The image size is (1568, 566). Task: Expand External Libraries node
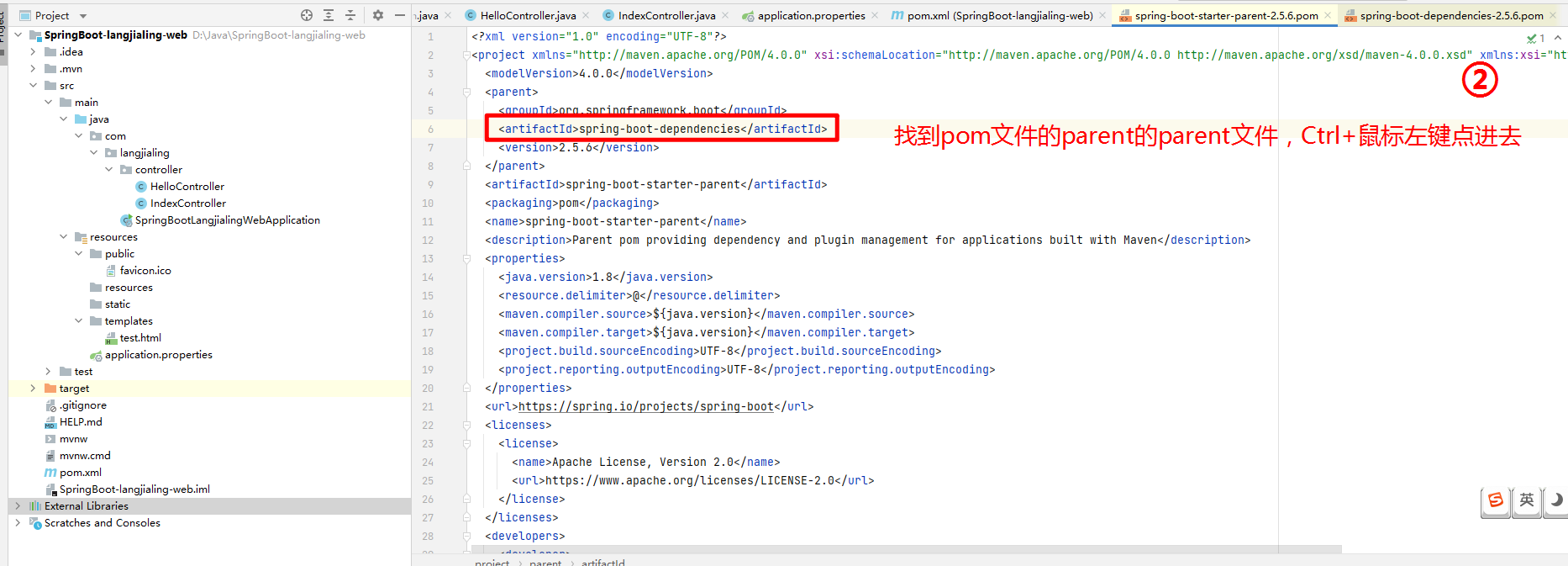18,506
